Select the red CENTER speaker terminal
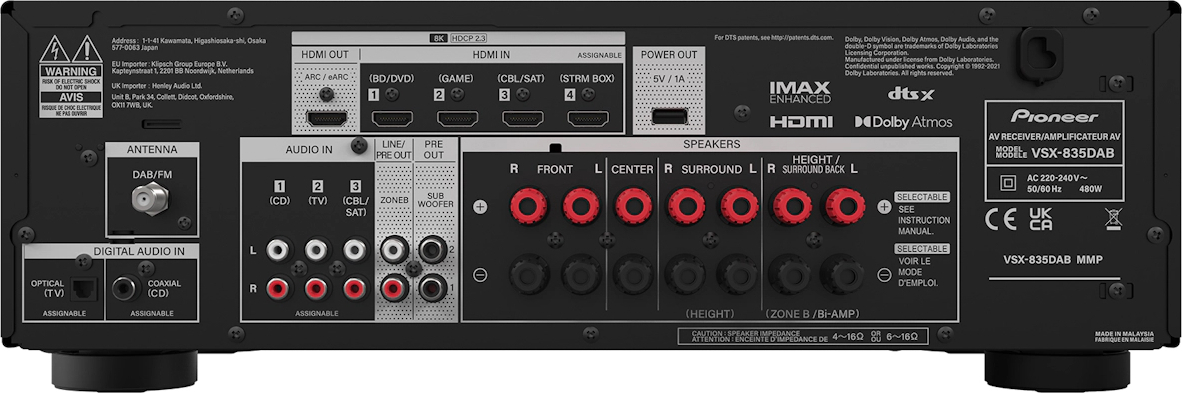The image size is (1182, 393). pyautogui.click(x=632, y=205)
